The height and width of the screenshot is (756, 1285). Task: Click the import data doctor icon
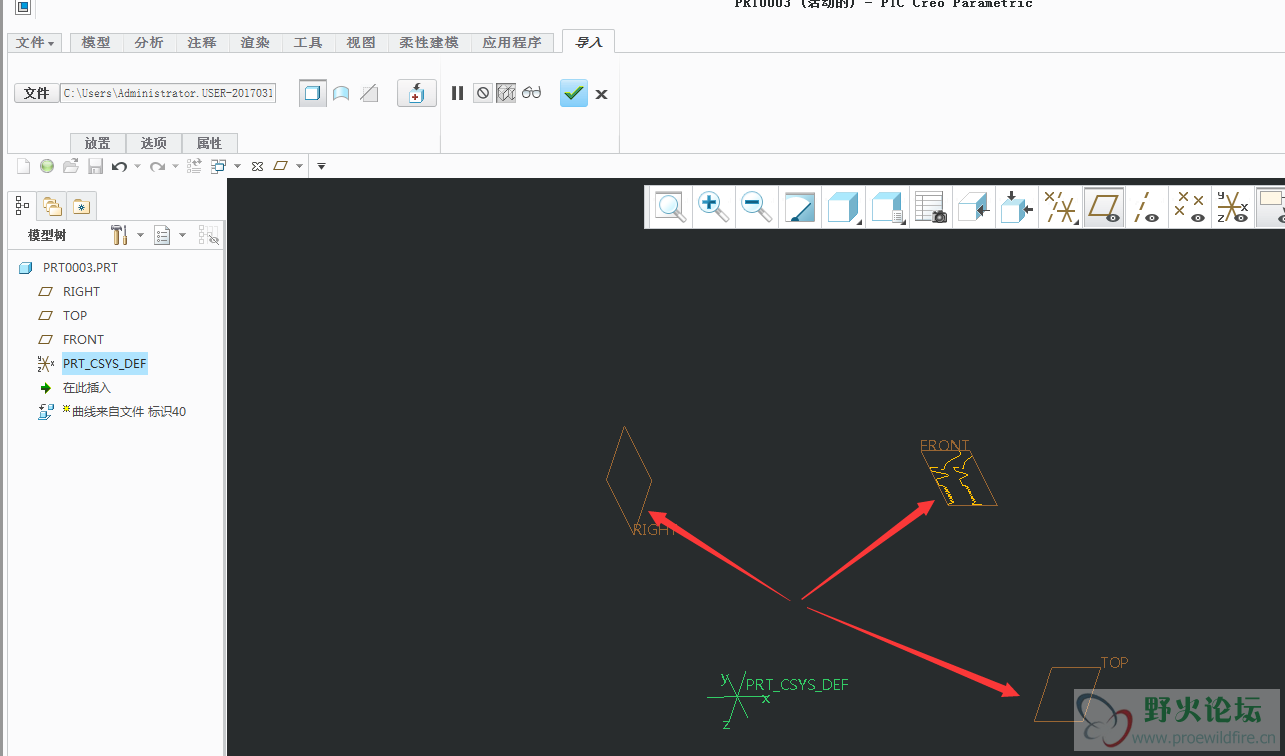coord(416,93)
